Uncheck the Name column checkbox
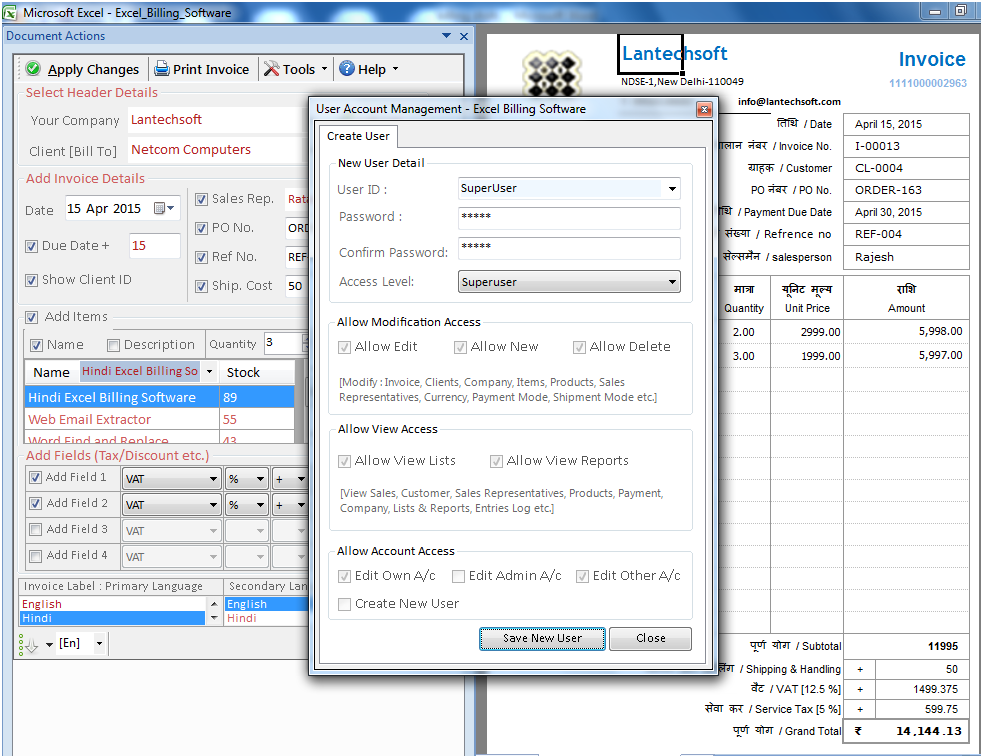Image resolution: width=981 pixels, height=756 pixels. click(36, 345)
